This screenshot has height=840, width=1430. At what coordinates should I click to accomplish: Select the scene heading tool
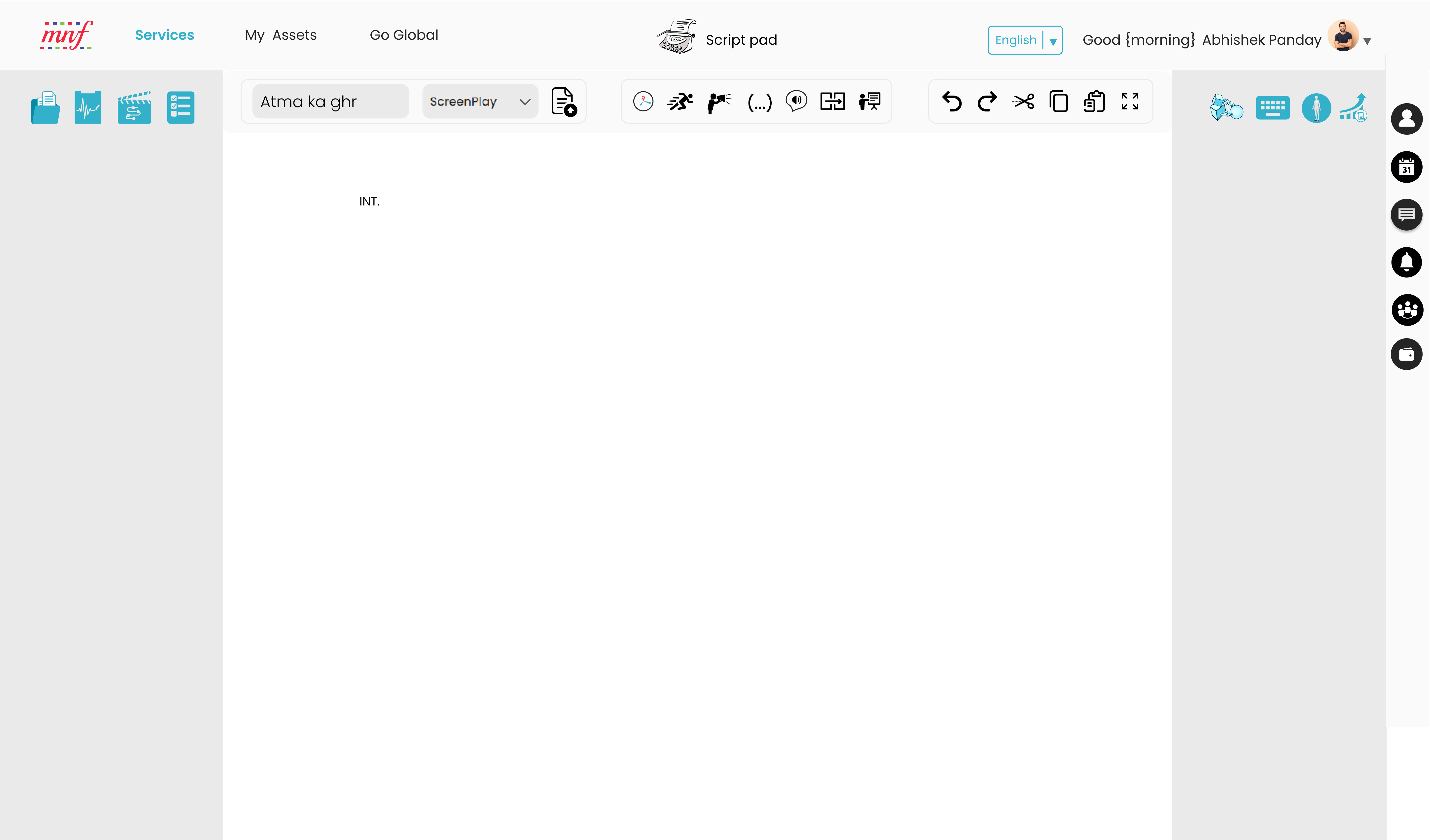click(x=643, y=101)
